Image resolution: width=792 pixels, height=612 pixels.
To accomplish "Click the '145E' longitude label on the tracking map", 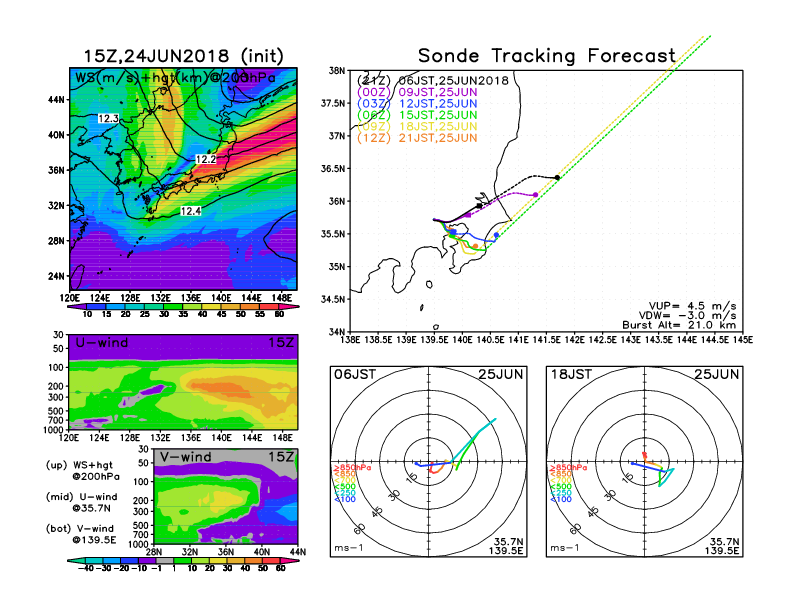I will 743,340.
